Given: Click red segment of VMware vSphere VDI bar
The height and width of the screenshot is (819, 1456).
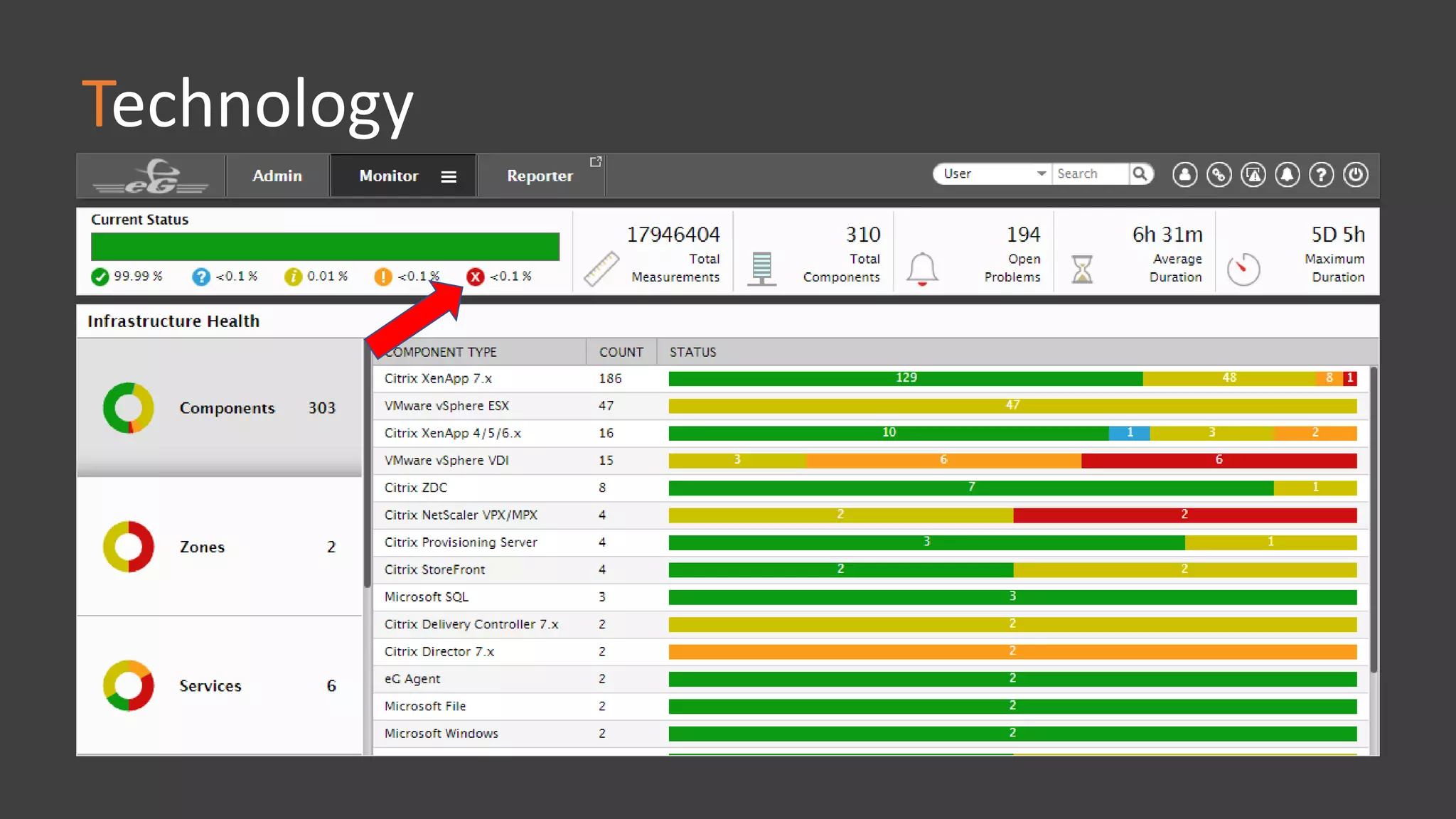Looking at the screenshot, I should tap(1219, 461).
